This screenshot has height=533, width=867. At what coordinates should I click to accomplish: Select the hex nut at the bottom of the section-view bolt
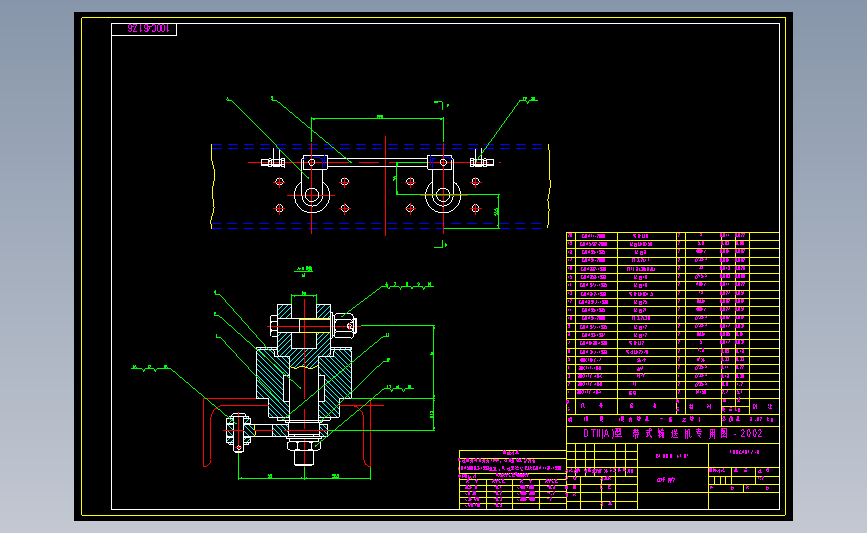pos(304,445)
